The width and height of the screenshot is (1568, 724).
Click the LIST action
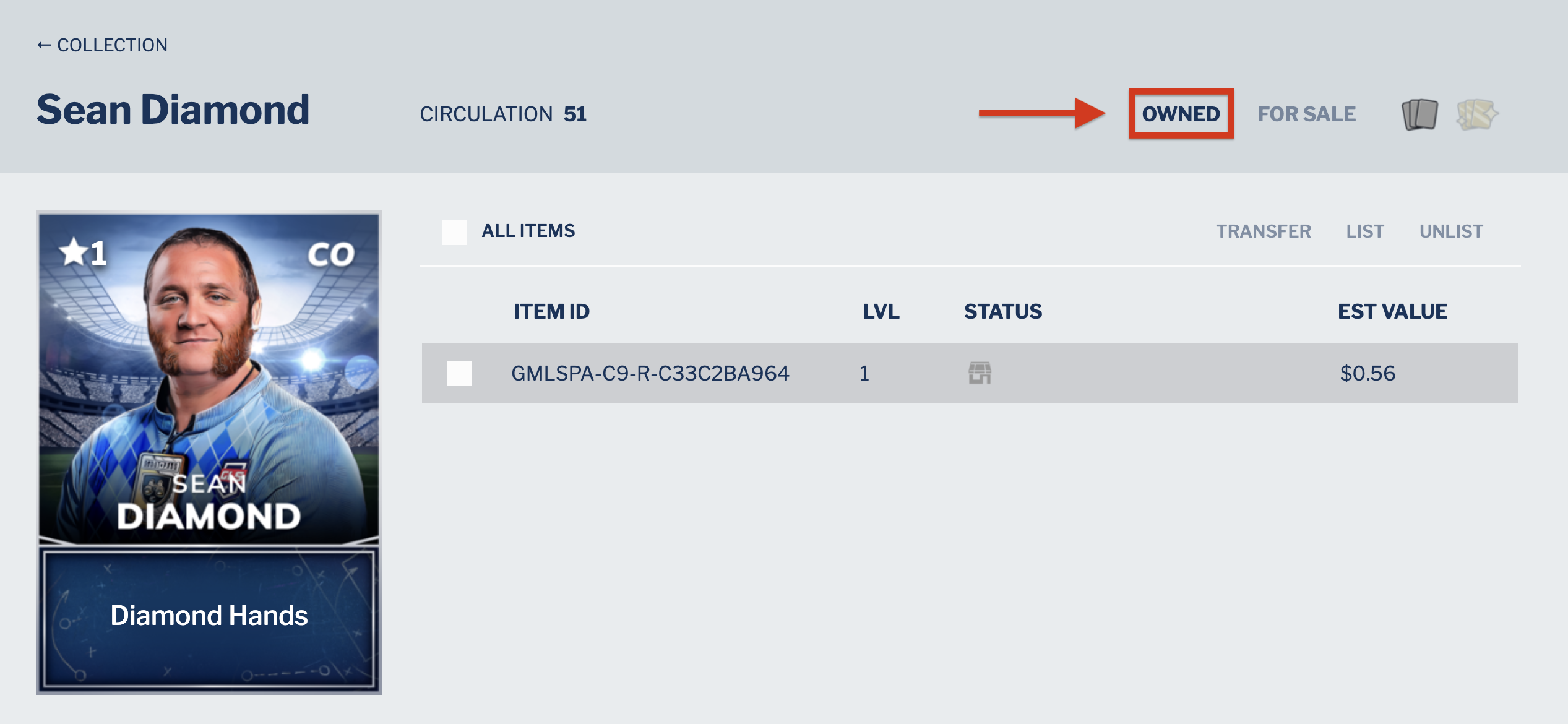coord(1364,231)
